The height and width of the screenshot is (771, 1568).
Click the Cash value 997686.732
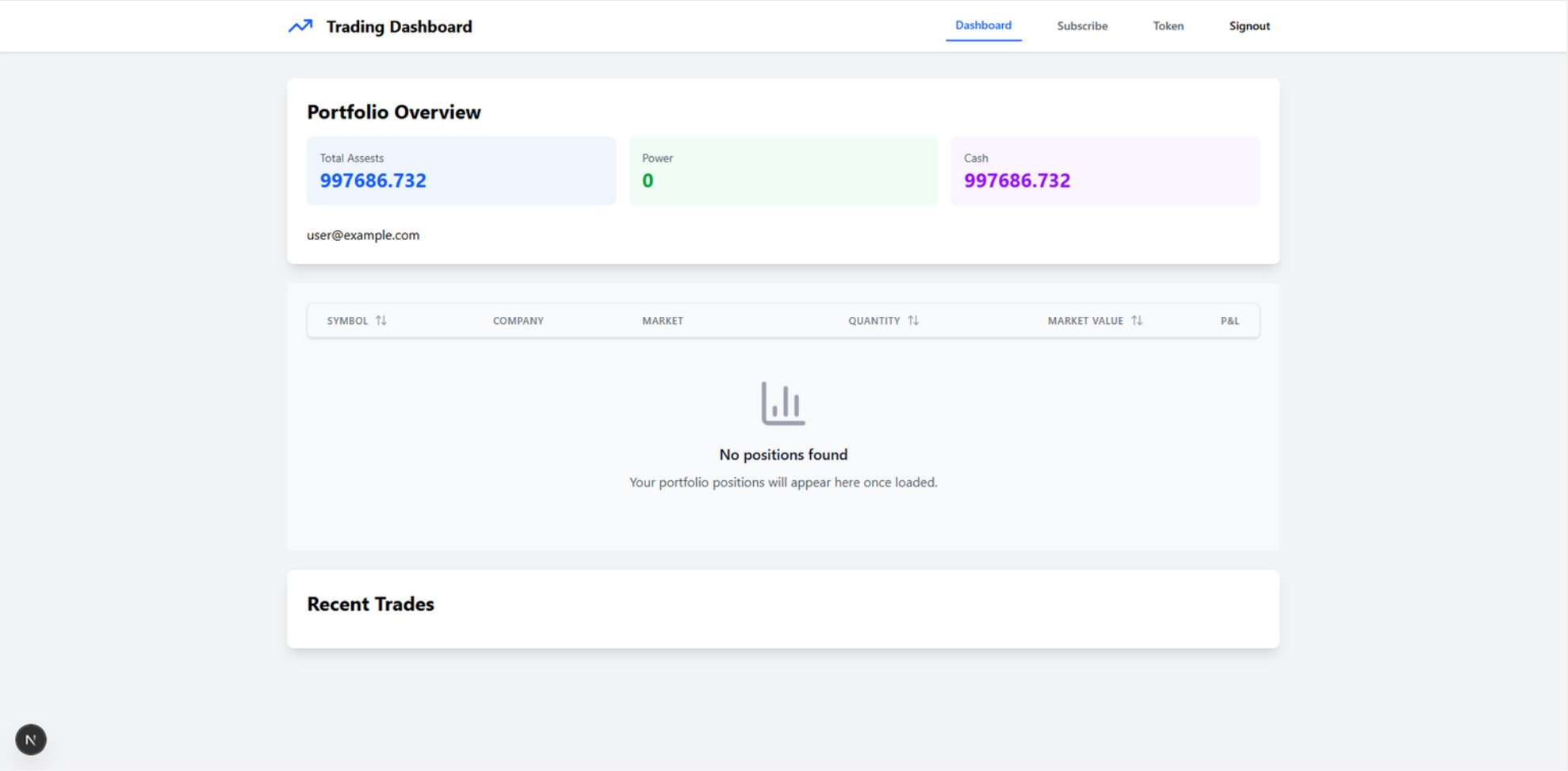1017,180
